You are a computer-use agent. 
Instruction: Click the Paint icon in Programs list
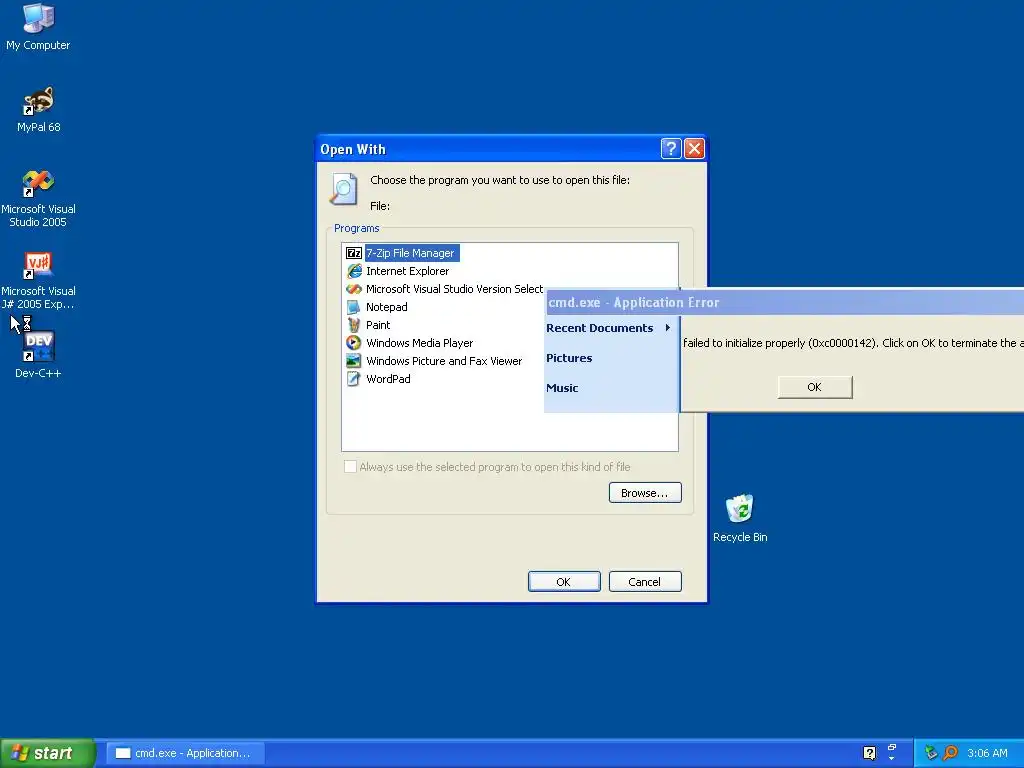click(x=354, y=325)
